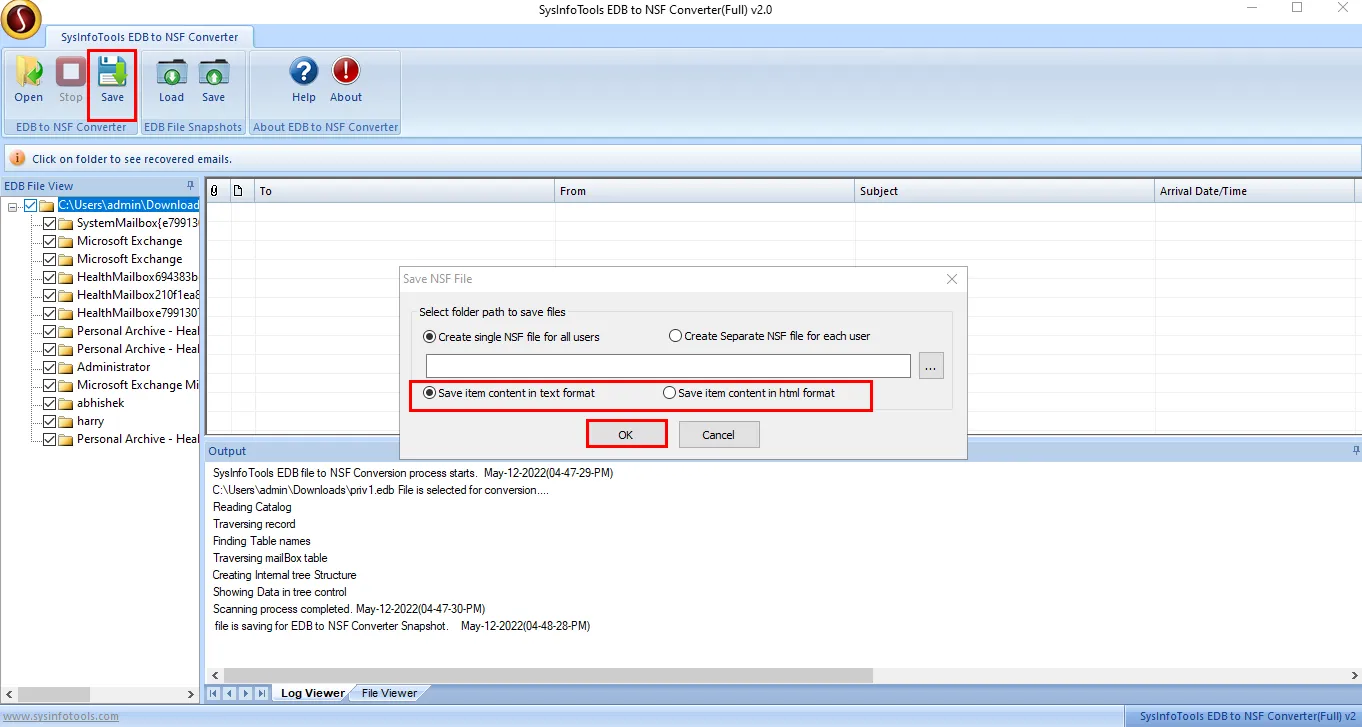Click the folder icon beside harry
1362x727 pixels.
[66, 421]
